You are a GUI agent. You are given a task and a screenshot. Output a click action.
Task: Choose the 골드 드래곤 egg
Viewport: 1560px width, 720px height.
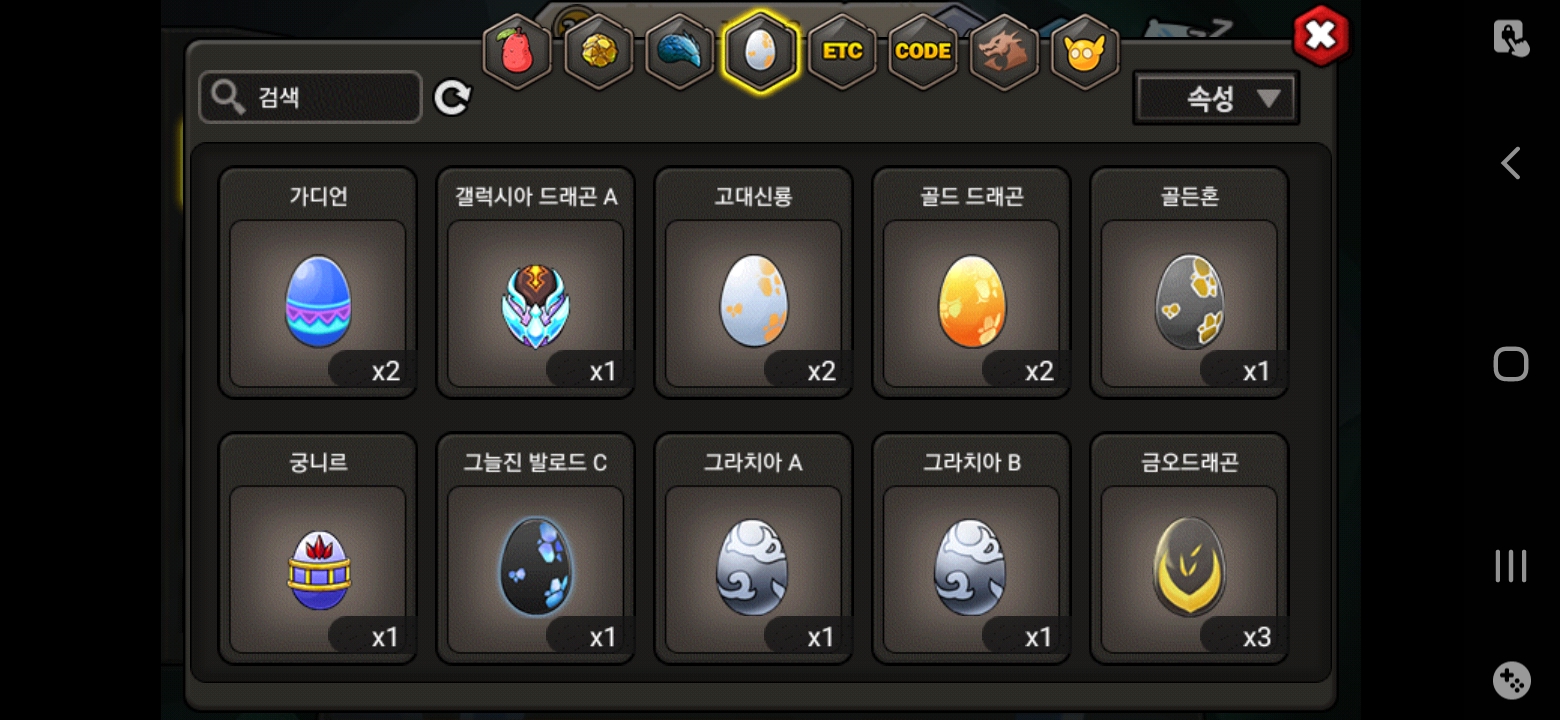pos(972,283)
